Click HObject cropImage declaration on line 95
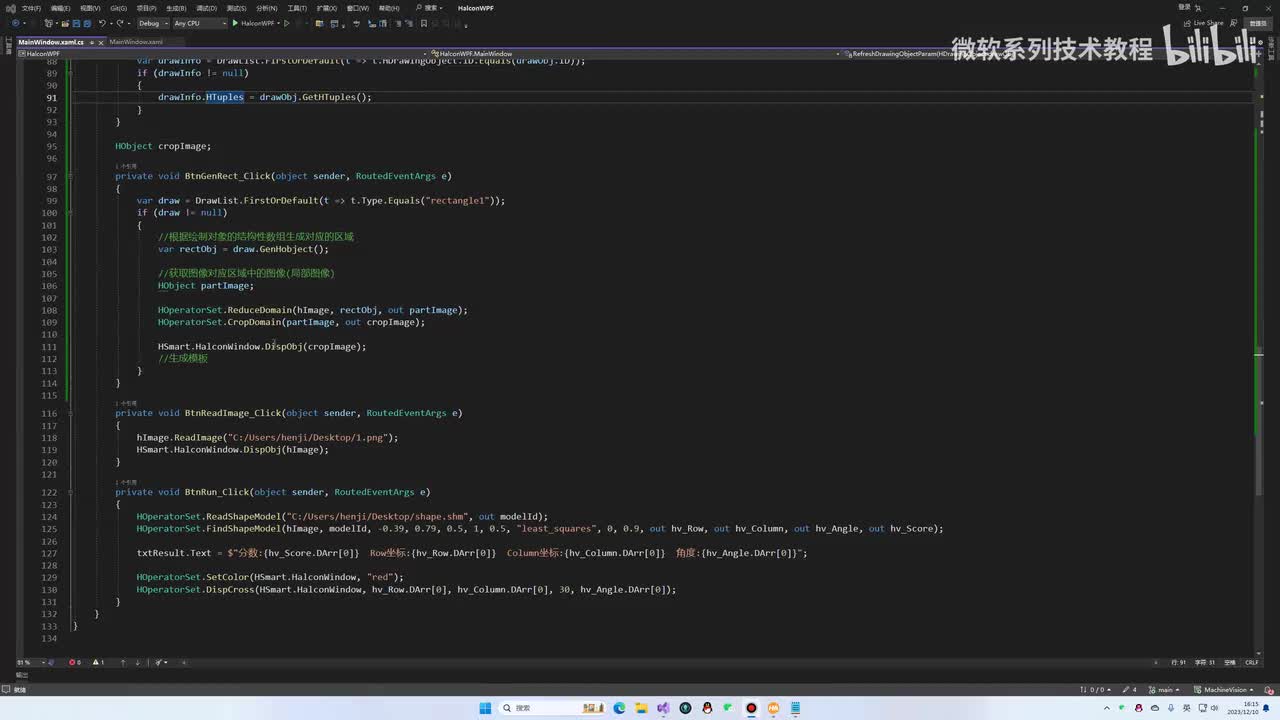 [163, 146]
